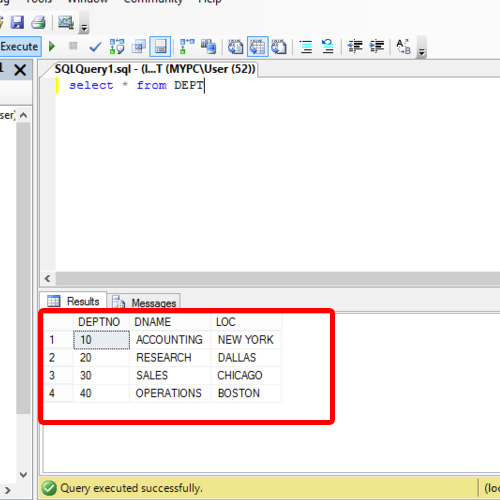The height and width of the screenshot is (500, 500).
Task: Switch to the Messages tab
Action: (x=144, y=303)
